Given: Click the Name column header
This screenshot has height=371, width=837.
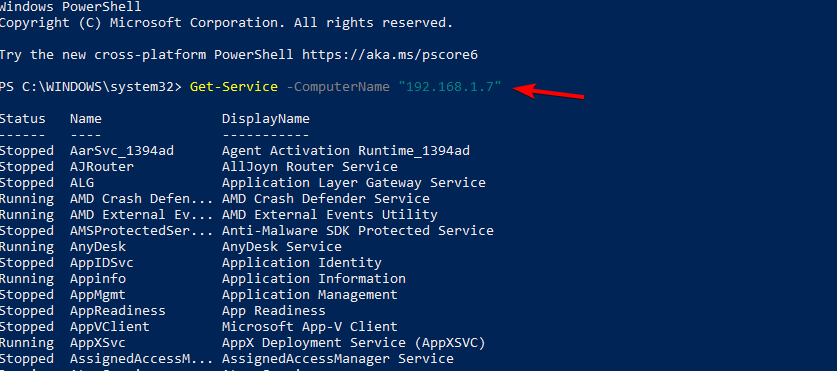Looking at the screenshot, I should coord(86,119).
